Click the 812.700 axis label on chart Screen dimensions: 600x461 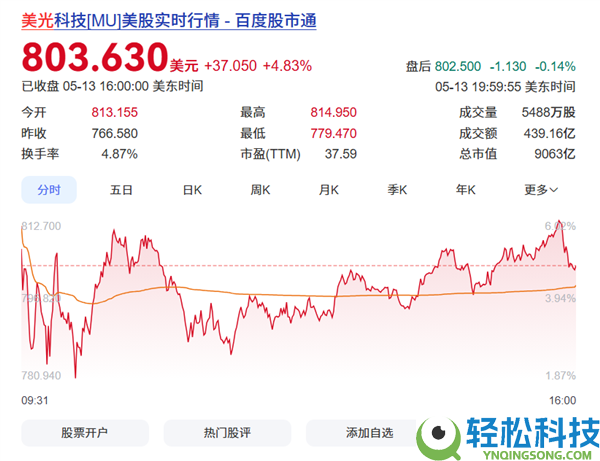41,226
